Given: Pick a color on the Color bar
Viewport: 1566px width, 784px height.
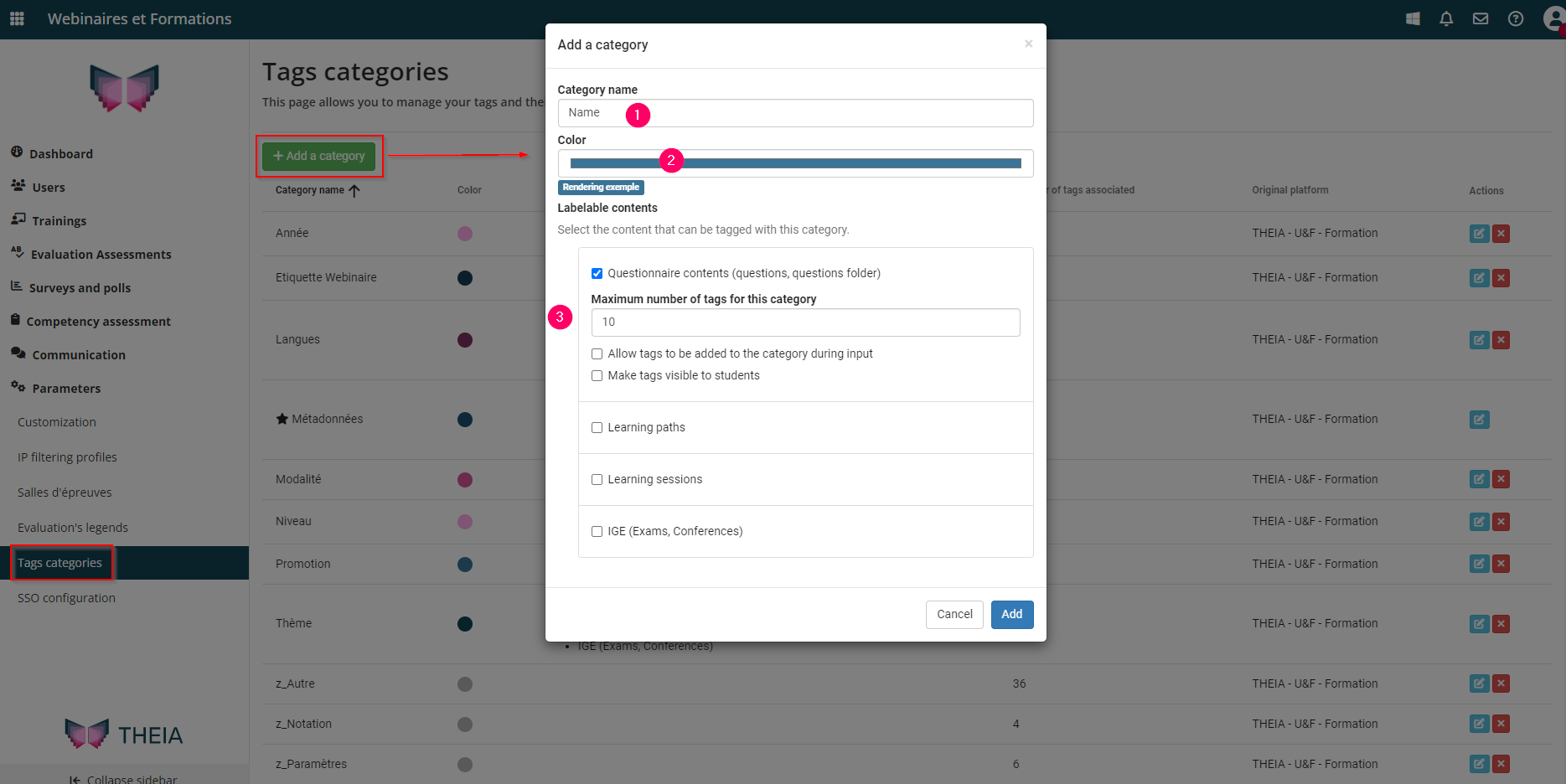Looking at the screenshot, I should pos(795,162).
